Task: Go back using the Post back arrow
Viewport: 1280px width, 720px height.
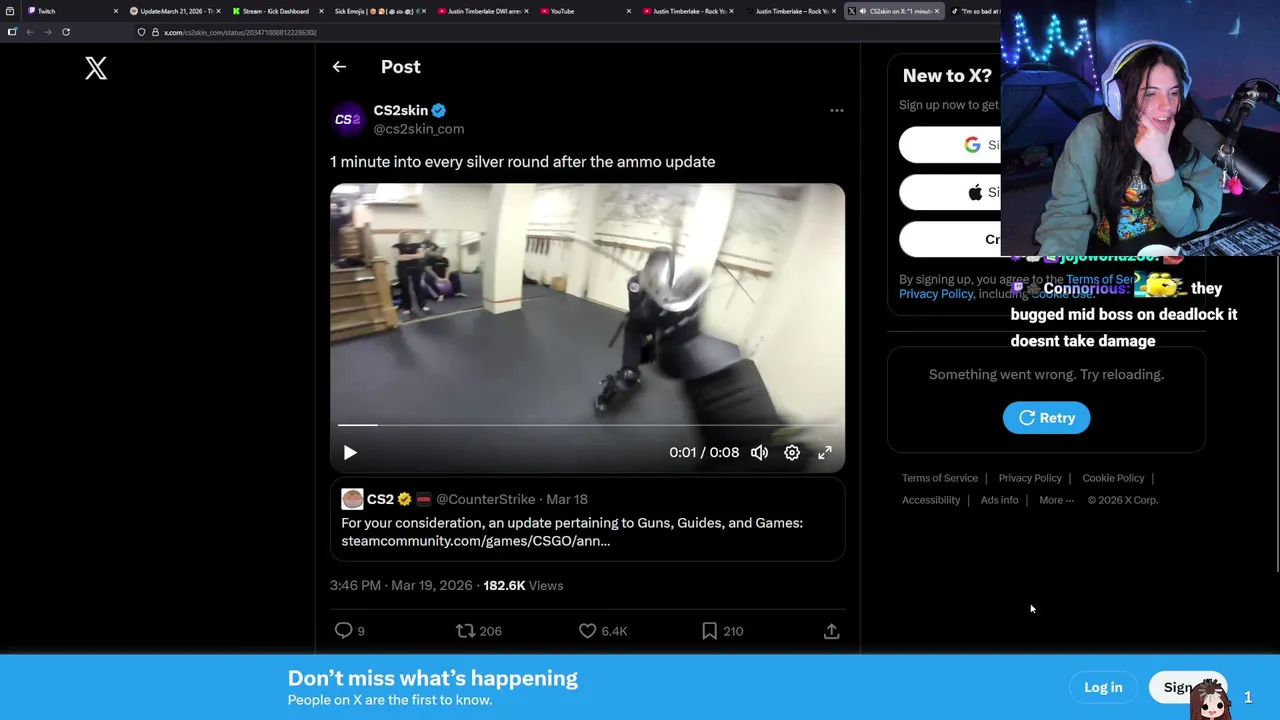Action: click(x=339, y=67)
